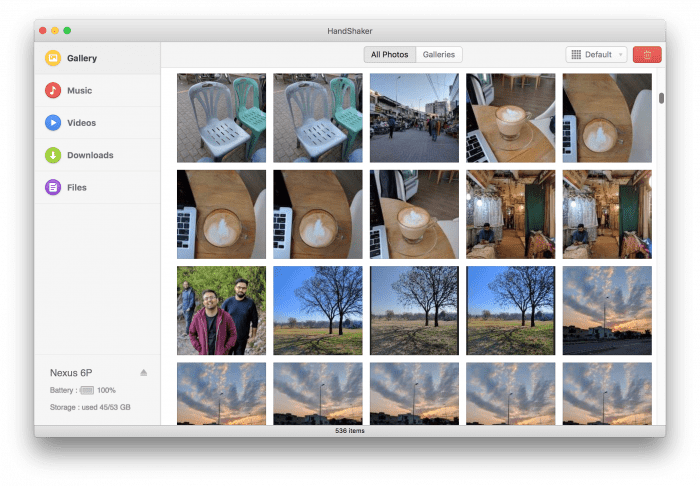Delete using the red trash button
Viewport: 700px width, 486px height.
[647, 55]
